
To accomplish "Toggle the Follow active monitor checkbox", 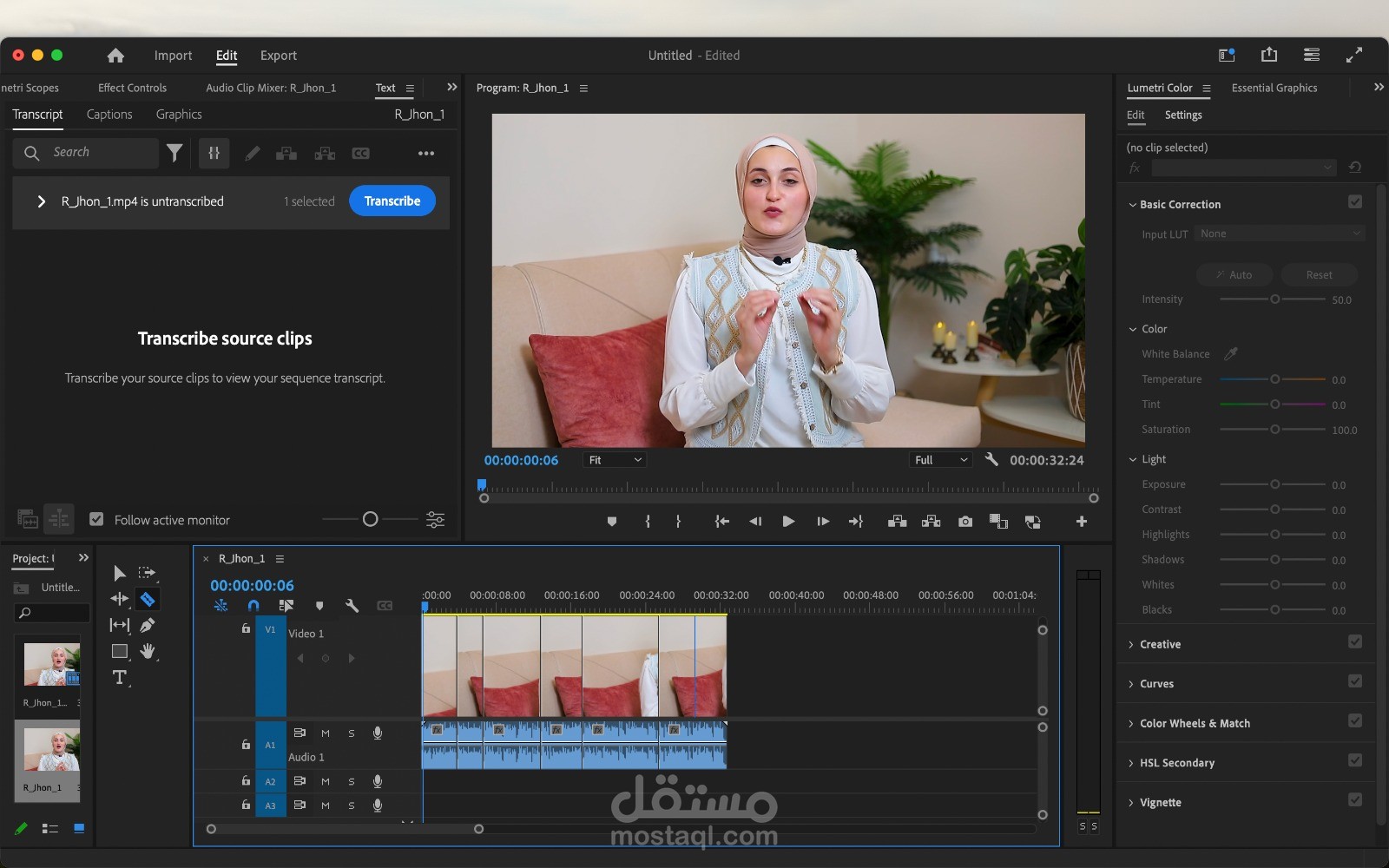I will click(96, 519).
